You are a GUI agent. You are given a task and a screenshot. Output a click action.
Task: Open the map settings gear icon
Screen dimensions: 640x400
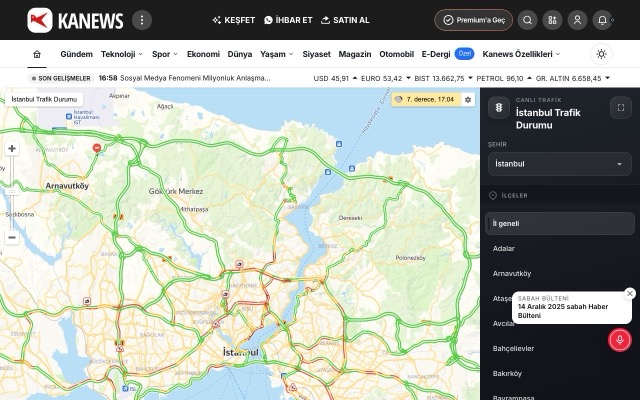pyautogui.click(x=468, y=99)
